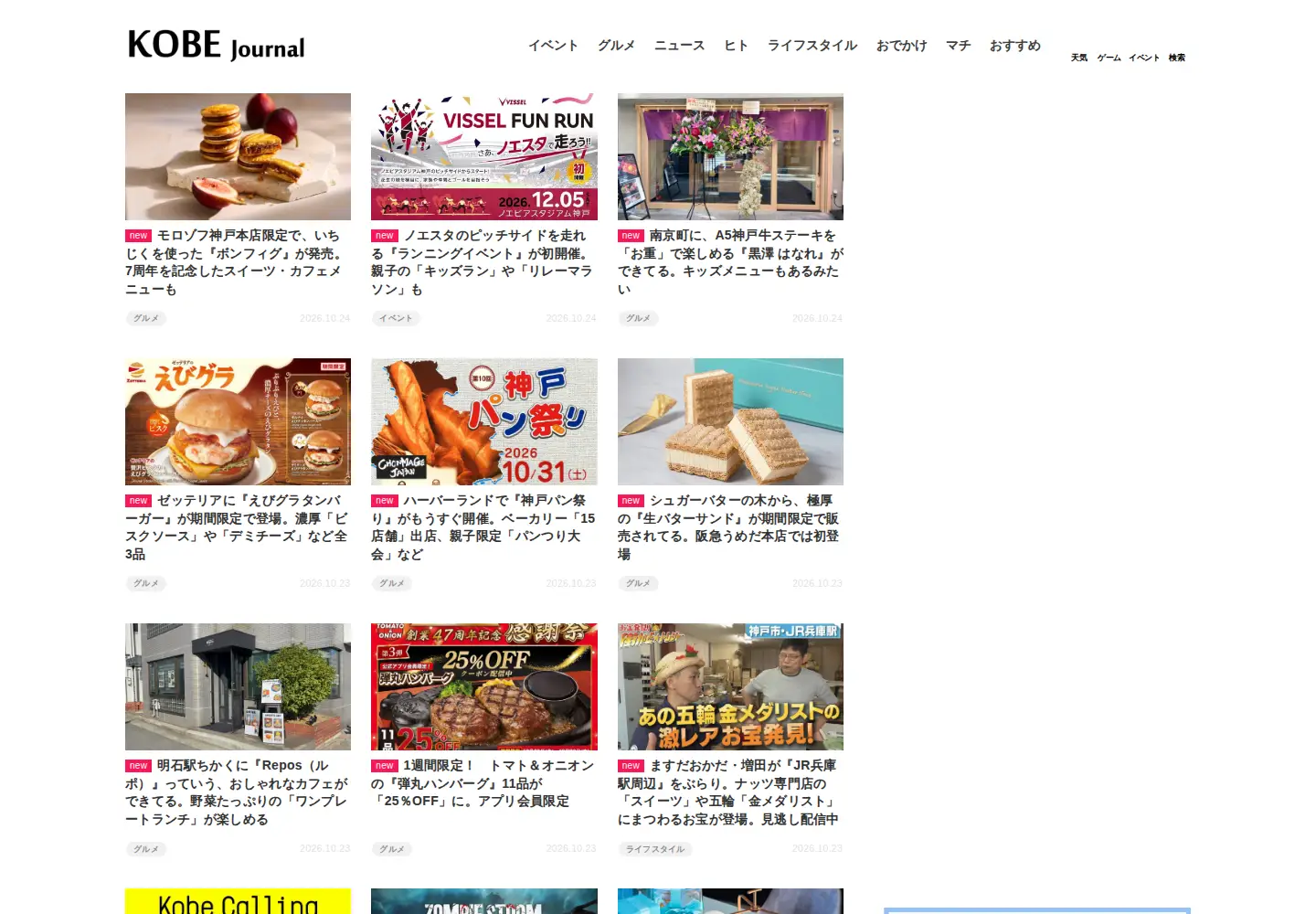View the 南京町 storefront with flowers photo

pyautogui.click(x=730, y=156)
